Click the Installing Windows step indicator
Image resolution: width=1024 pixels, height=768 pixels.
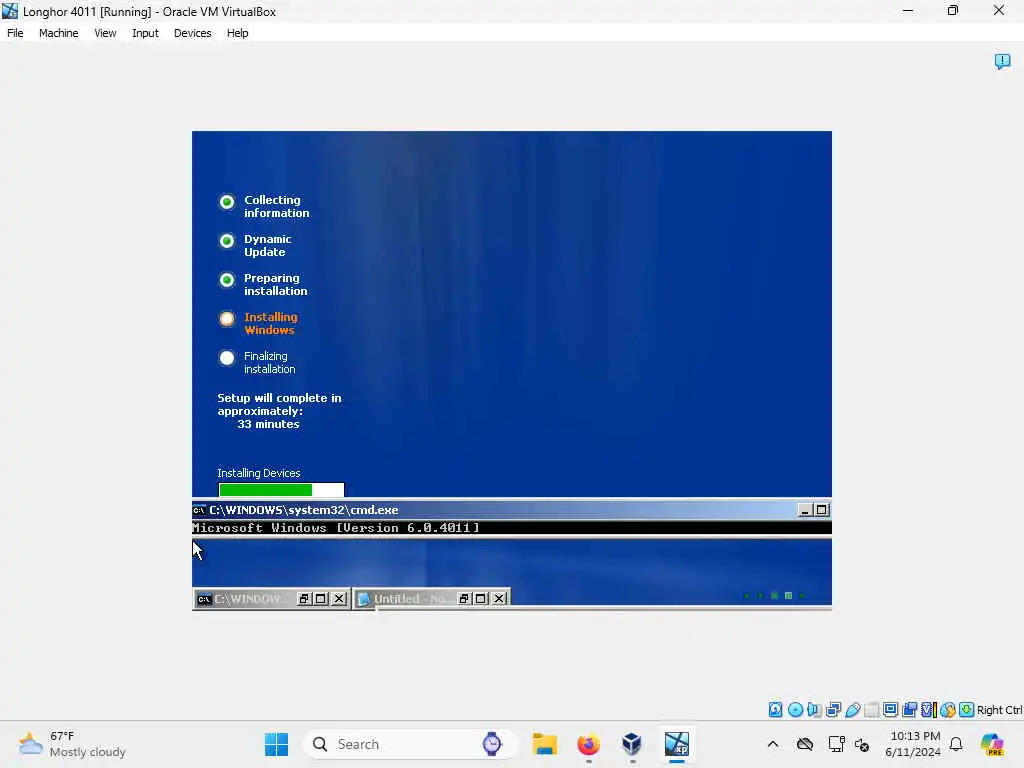[227, 319]
